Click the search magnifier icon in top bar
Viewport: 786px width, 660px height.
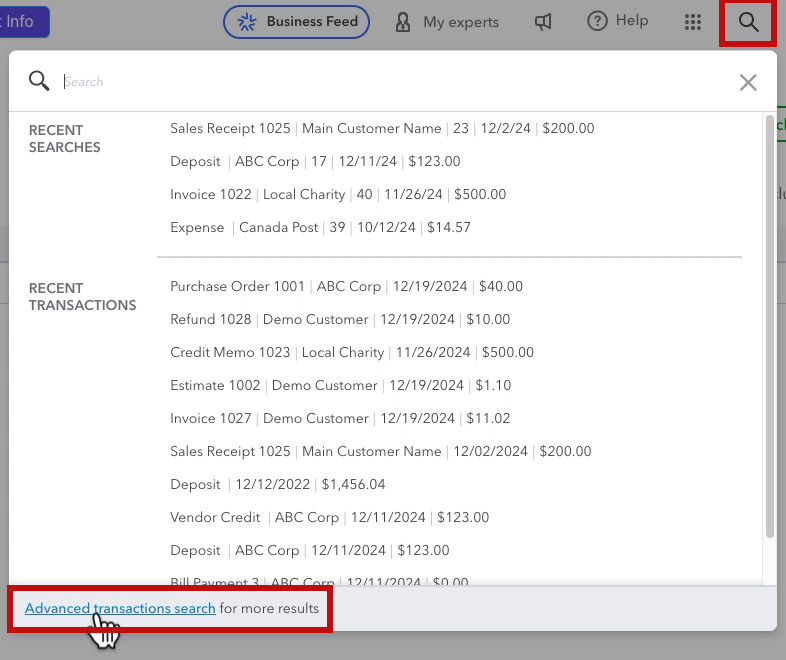pos(748,22)
